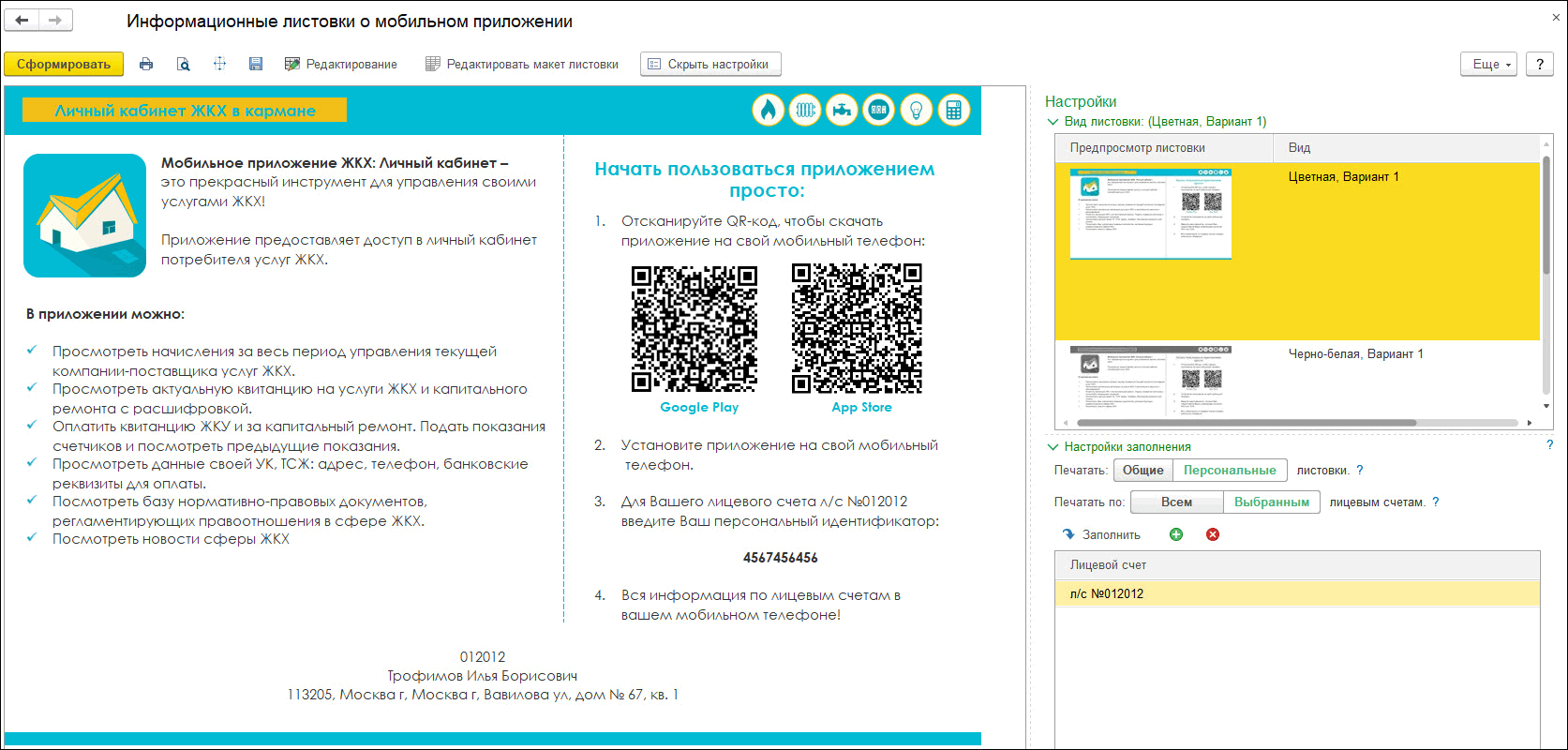
Task: Toggle Редактирование mode
Action: (341, 64)
